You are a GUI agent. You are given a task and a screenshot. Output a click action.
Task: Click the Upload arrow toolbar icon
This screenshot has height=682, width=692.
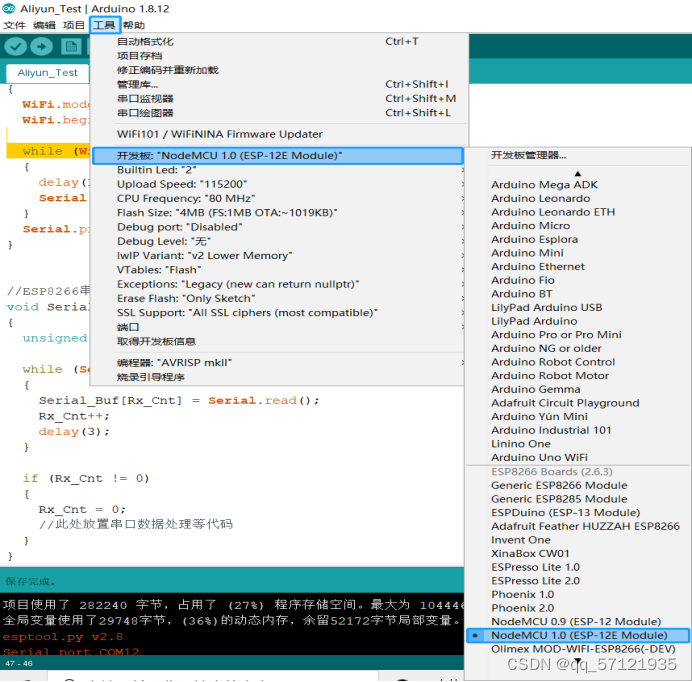(x=42, y=46)
